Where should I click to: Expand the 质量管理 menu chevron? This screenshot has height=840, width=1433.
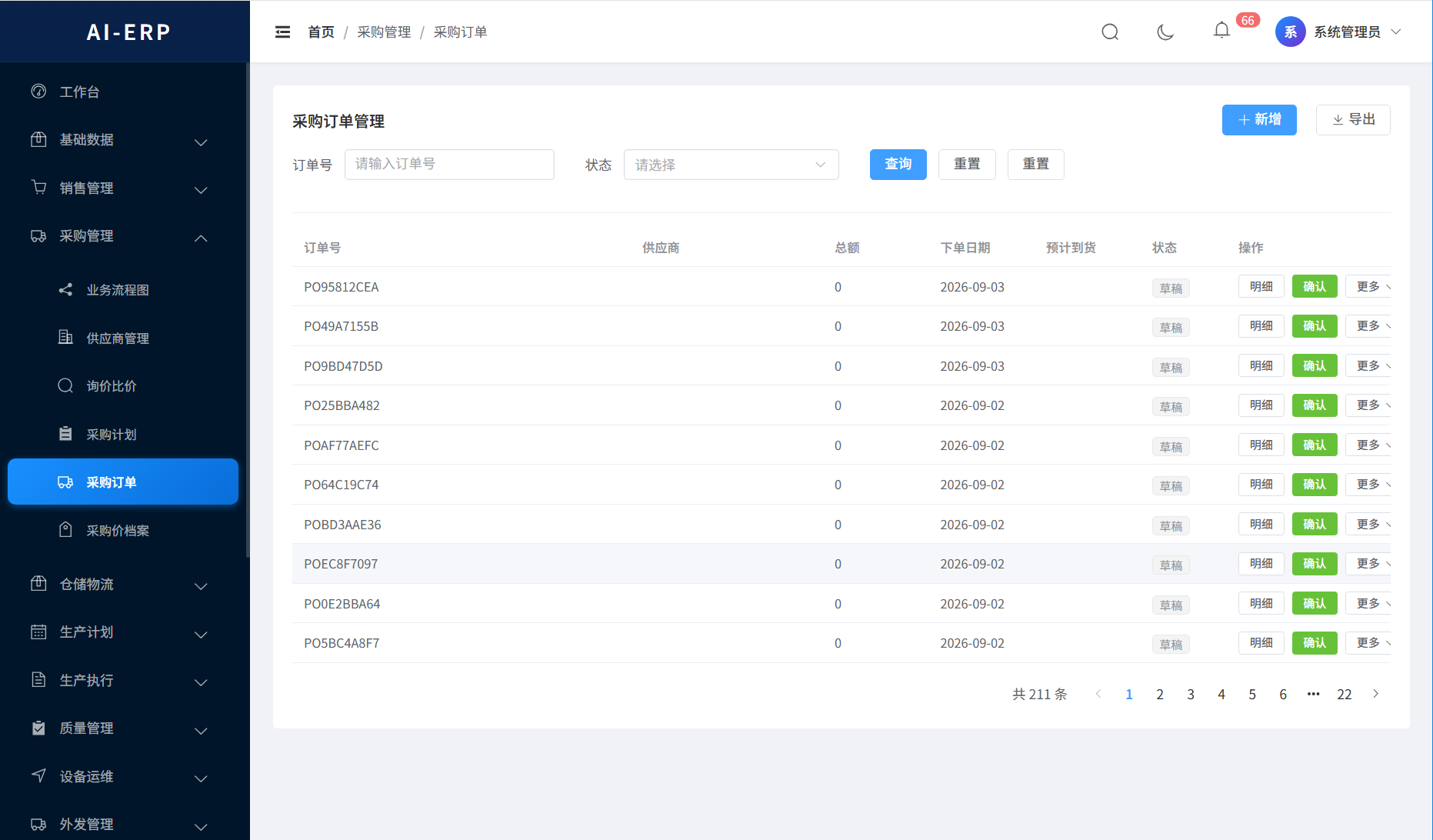tap(201, 731)
